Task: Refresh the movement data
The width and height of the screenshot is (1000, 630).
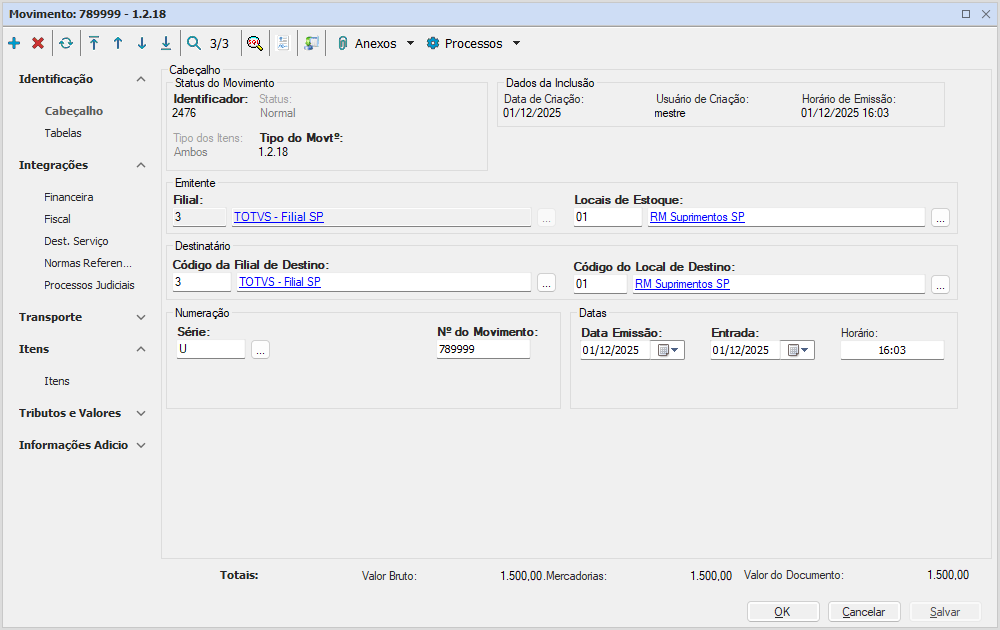Action: (66, 43)
